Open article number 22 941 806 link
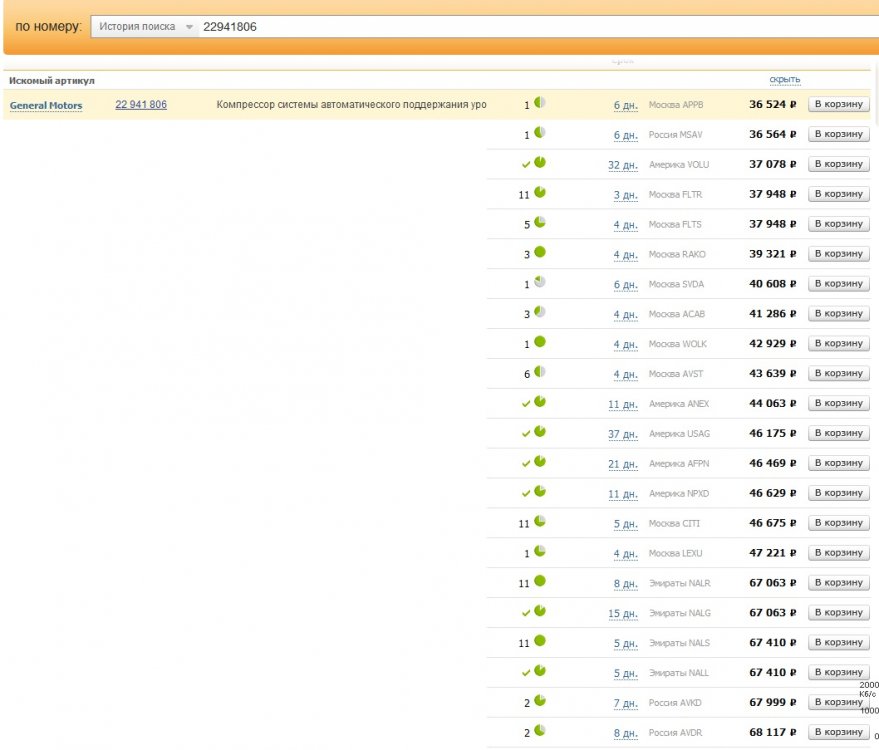 tap(141, 104)
